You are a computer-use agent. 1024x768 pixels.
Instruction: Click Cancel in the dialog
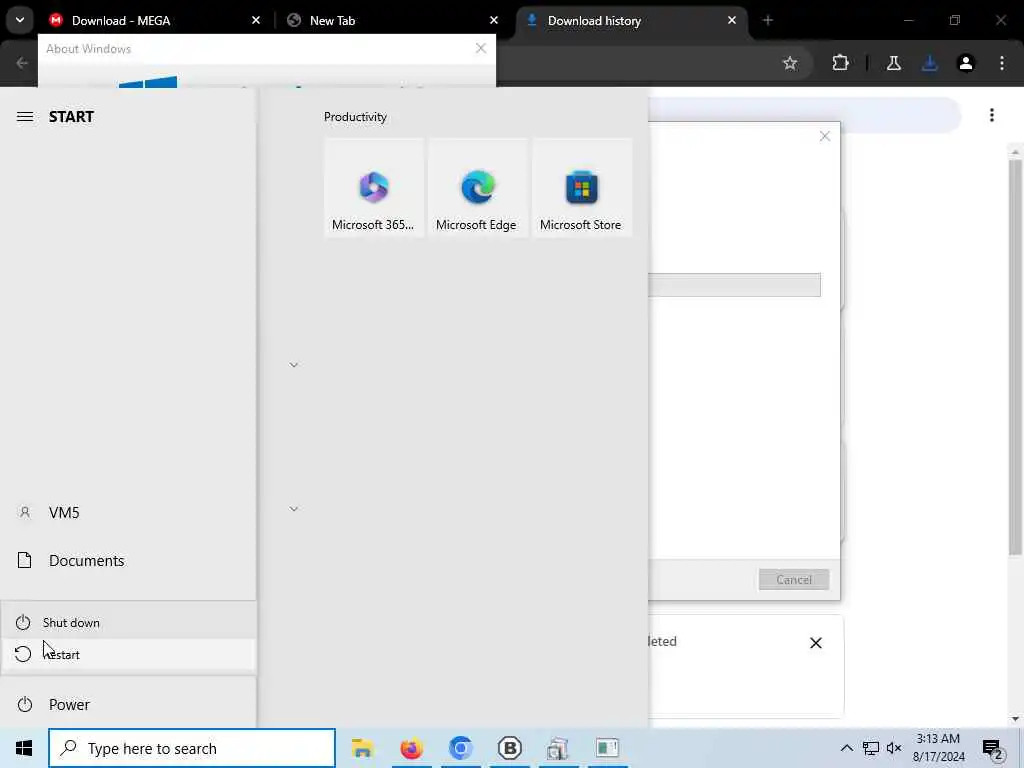tap(794, 579)
